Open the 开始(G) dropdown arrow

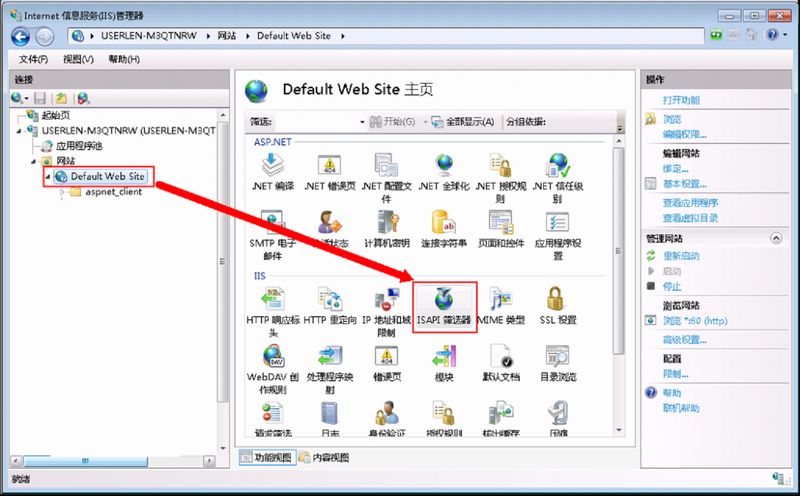pyautogui.click(x=424, y=122)
